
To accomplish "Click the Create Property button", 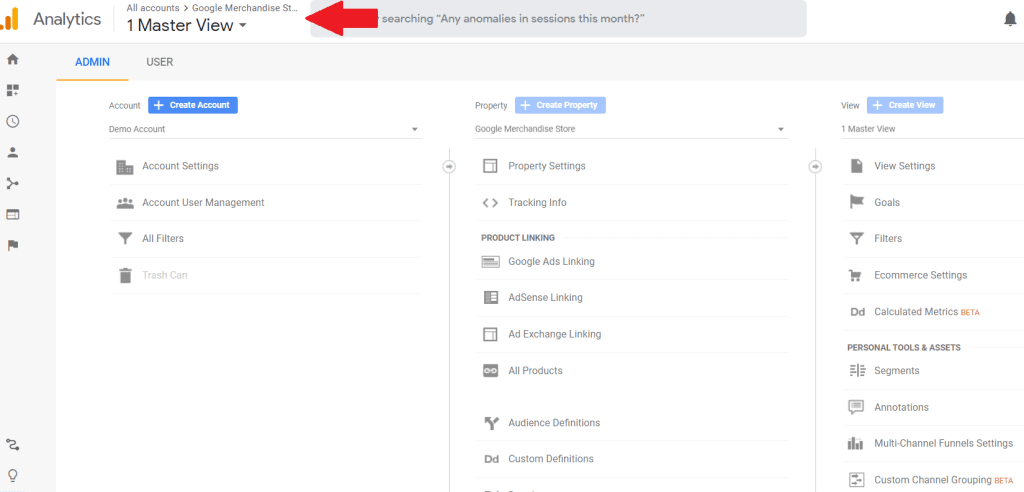I will click(x=560, y=105).
